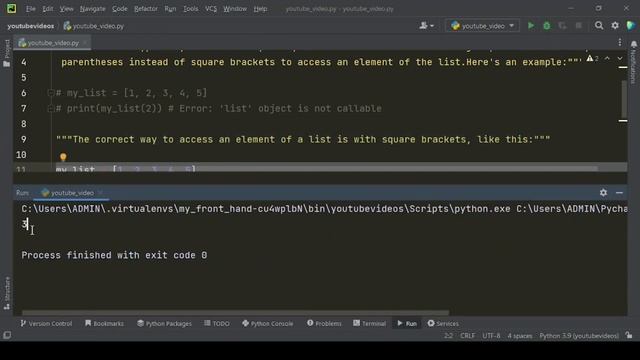Open the Project tool window sidebar
The image size is (640, 360).
[x=7, y=53]
